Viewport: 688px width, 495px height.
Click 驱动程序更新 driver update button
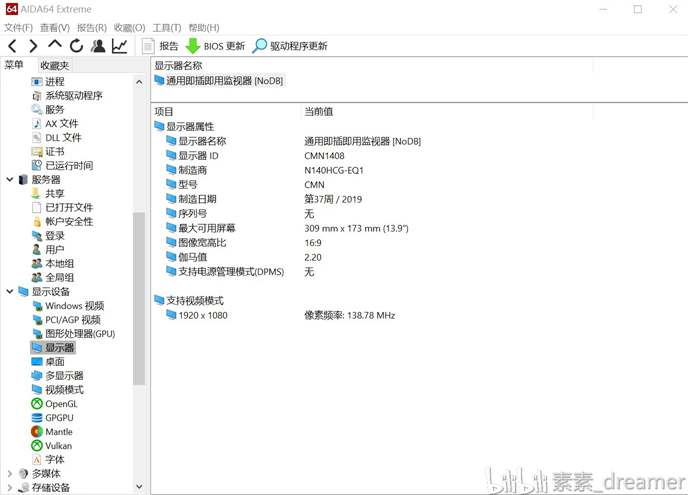click(290, 46)
